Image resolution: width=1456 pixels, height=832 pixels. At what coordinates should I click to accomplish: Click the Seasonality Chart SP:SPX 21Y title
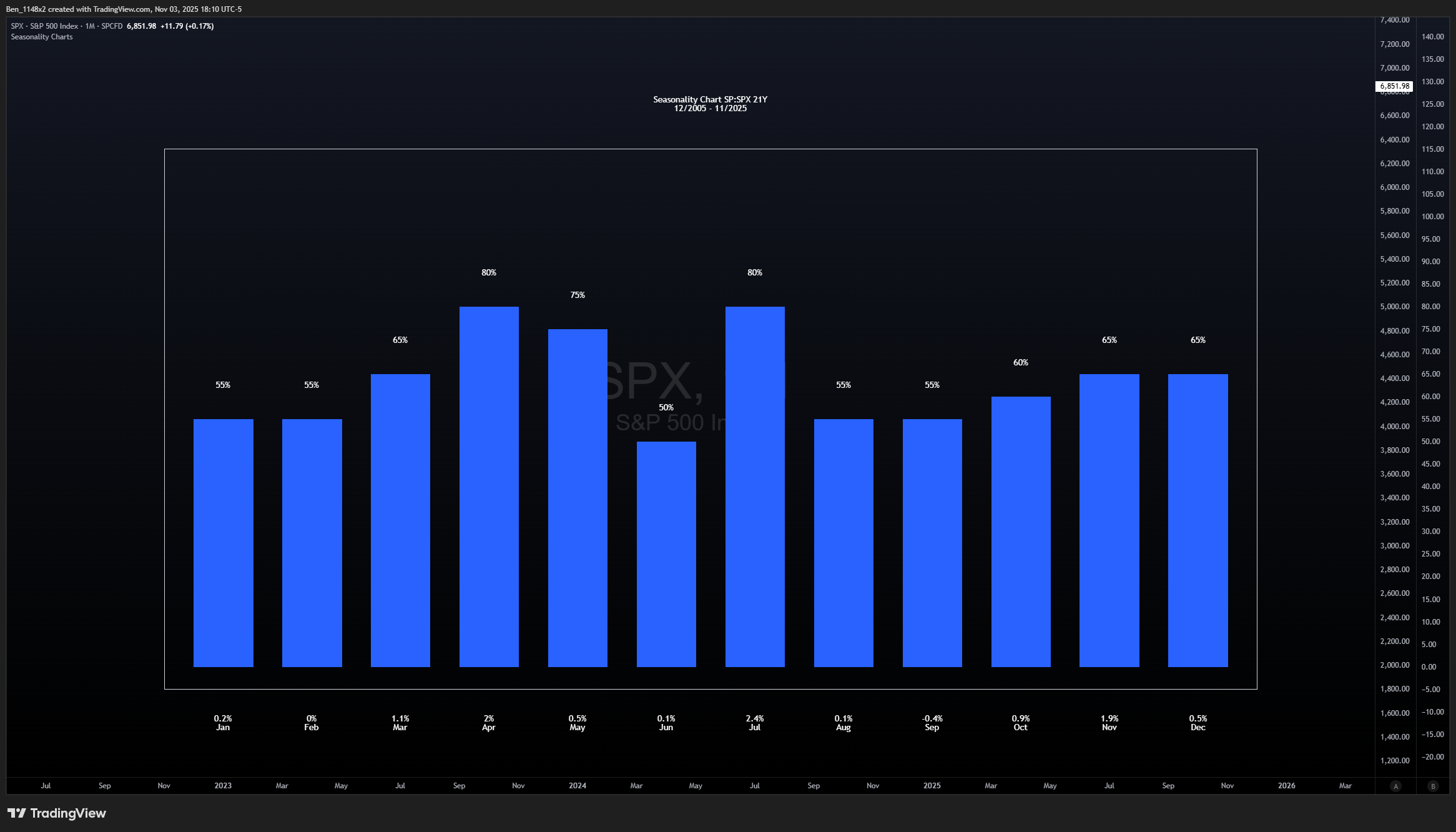pyautogui.click(x=710, y=100)
